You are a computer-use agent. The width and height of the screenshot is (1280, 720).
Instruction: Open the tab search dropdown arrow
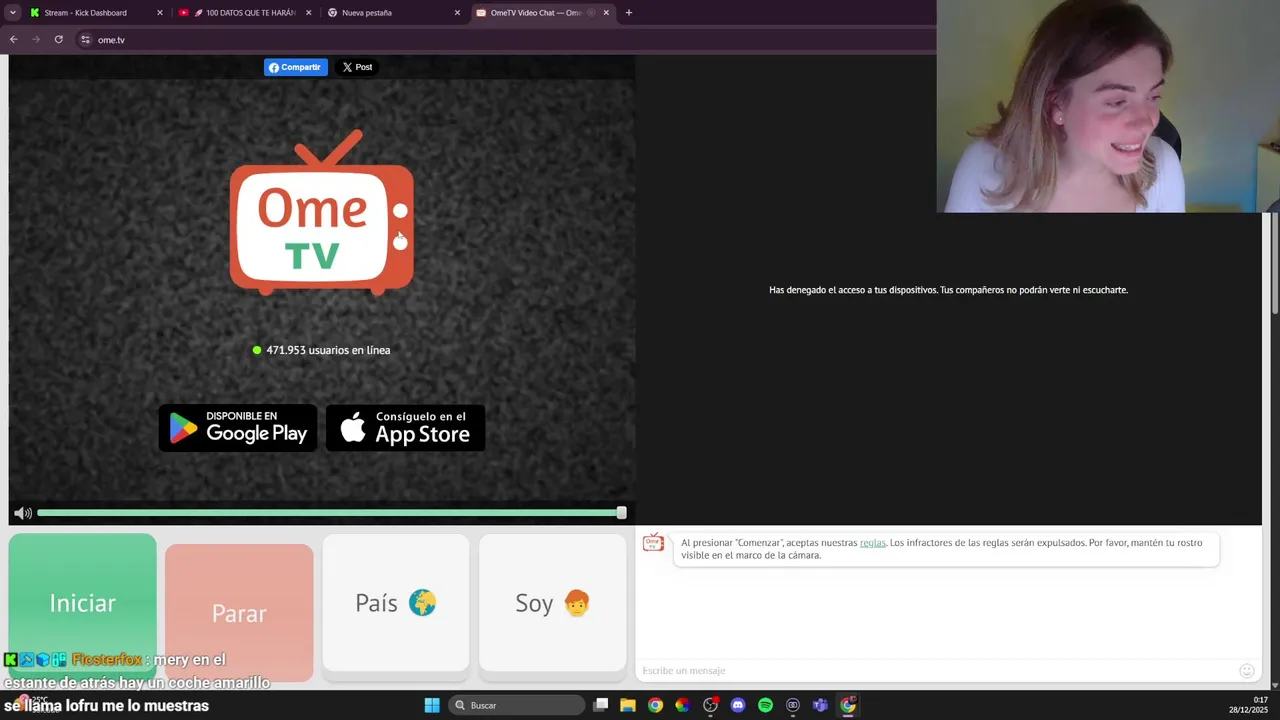point(12,12)
